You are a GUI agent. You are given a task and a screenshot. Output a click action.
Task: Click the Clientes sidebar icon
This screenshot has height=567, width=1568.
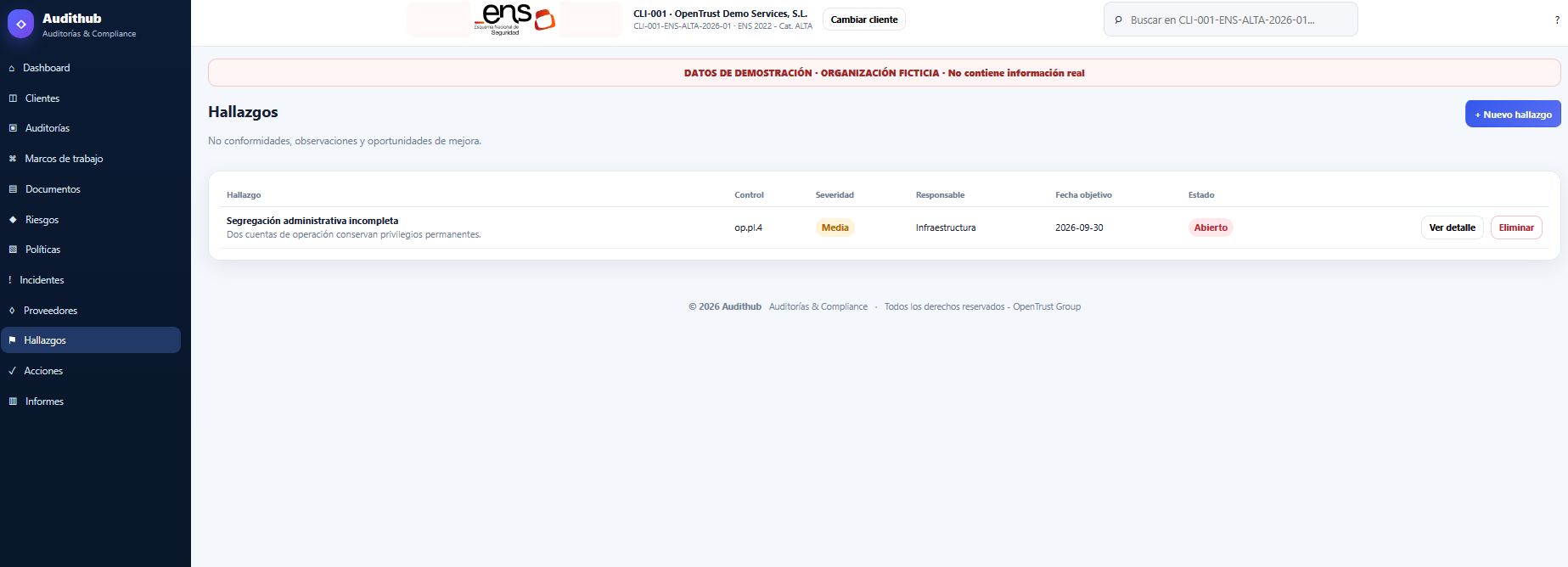coord(13,98)
